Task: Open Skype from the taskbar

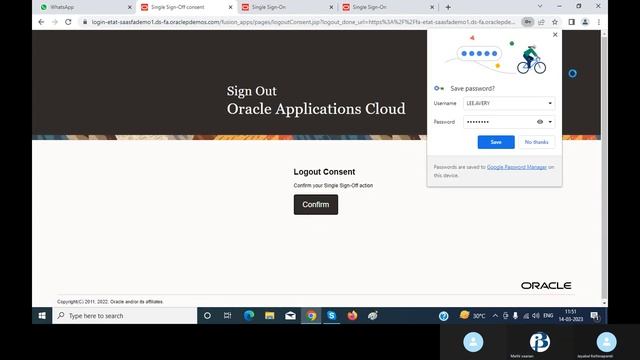Action: pyautogui.click(x=331, y=316)
